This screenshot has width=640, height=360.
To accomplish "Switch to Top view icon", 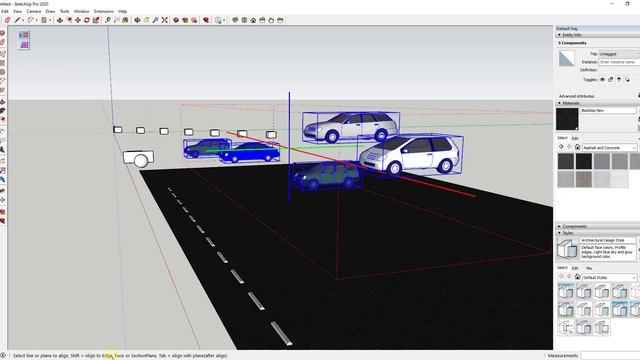I will tap(244, 20).
